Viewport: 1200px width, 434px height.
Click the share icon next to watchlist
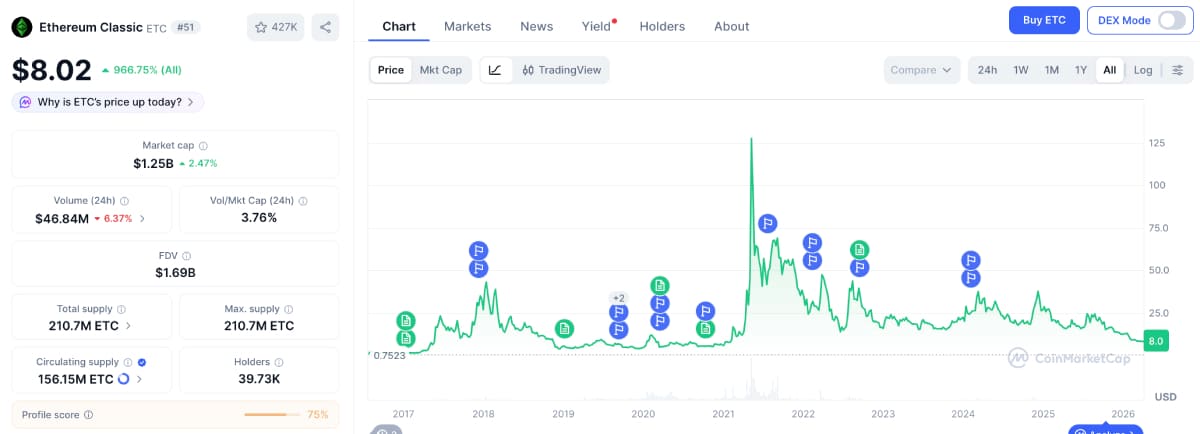325,27
